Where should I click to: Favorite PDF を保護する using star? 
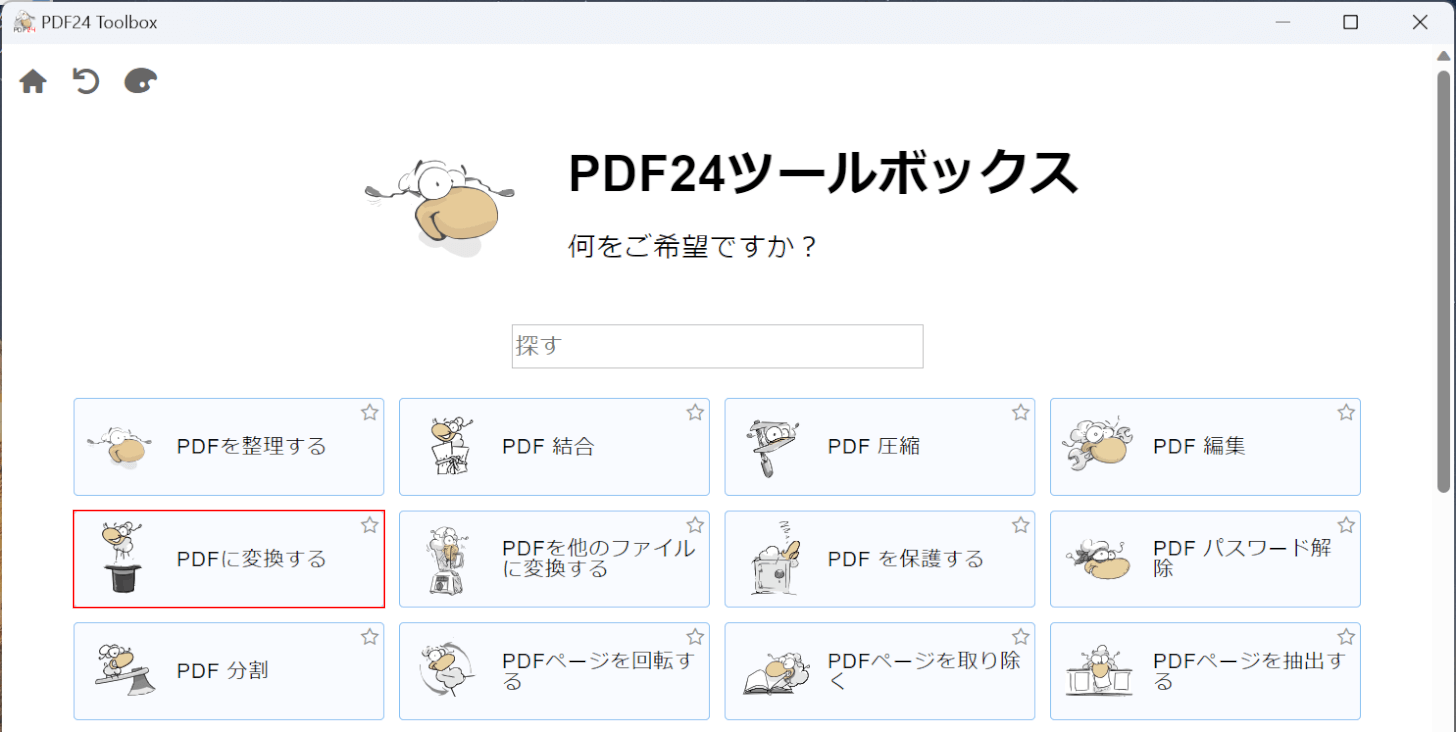pos(1020,525)
